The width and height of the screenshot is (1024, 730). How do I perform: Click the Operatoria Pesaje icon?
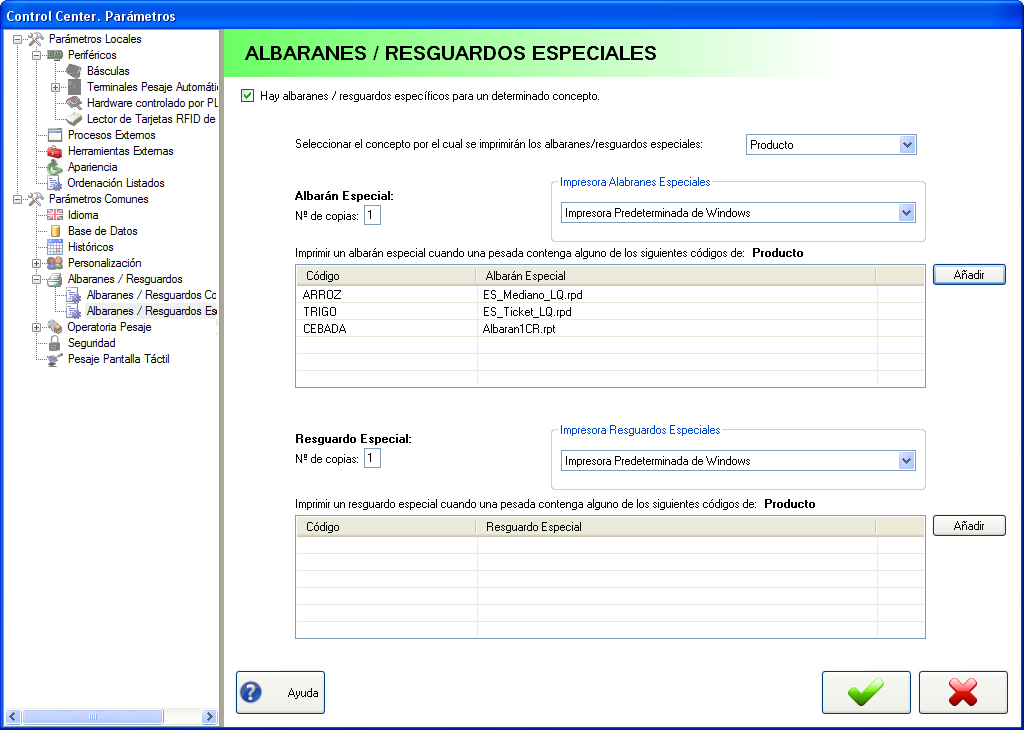[55, 327]
